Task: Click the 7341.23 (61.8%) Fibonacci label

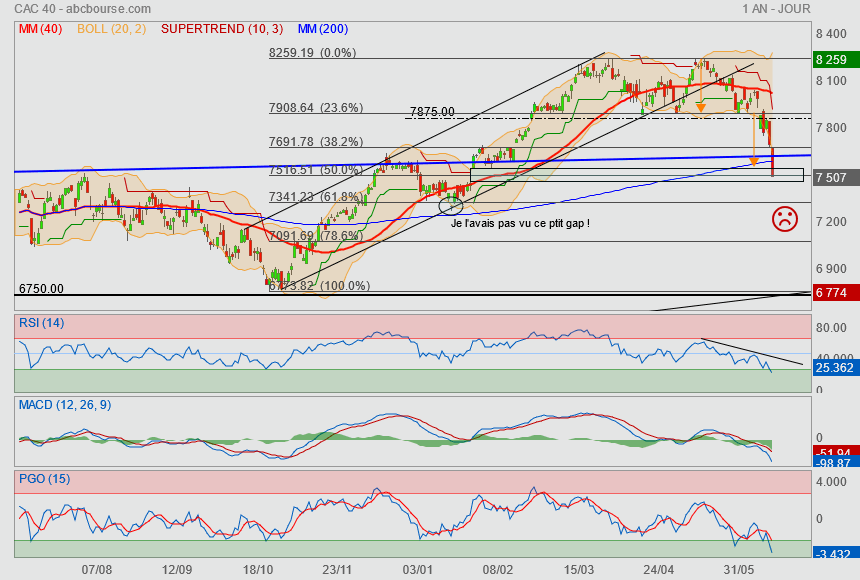Action: coord(316,196)
